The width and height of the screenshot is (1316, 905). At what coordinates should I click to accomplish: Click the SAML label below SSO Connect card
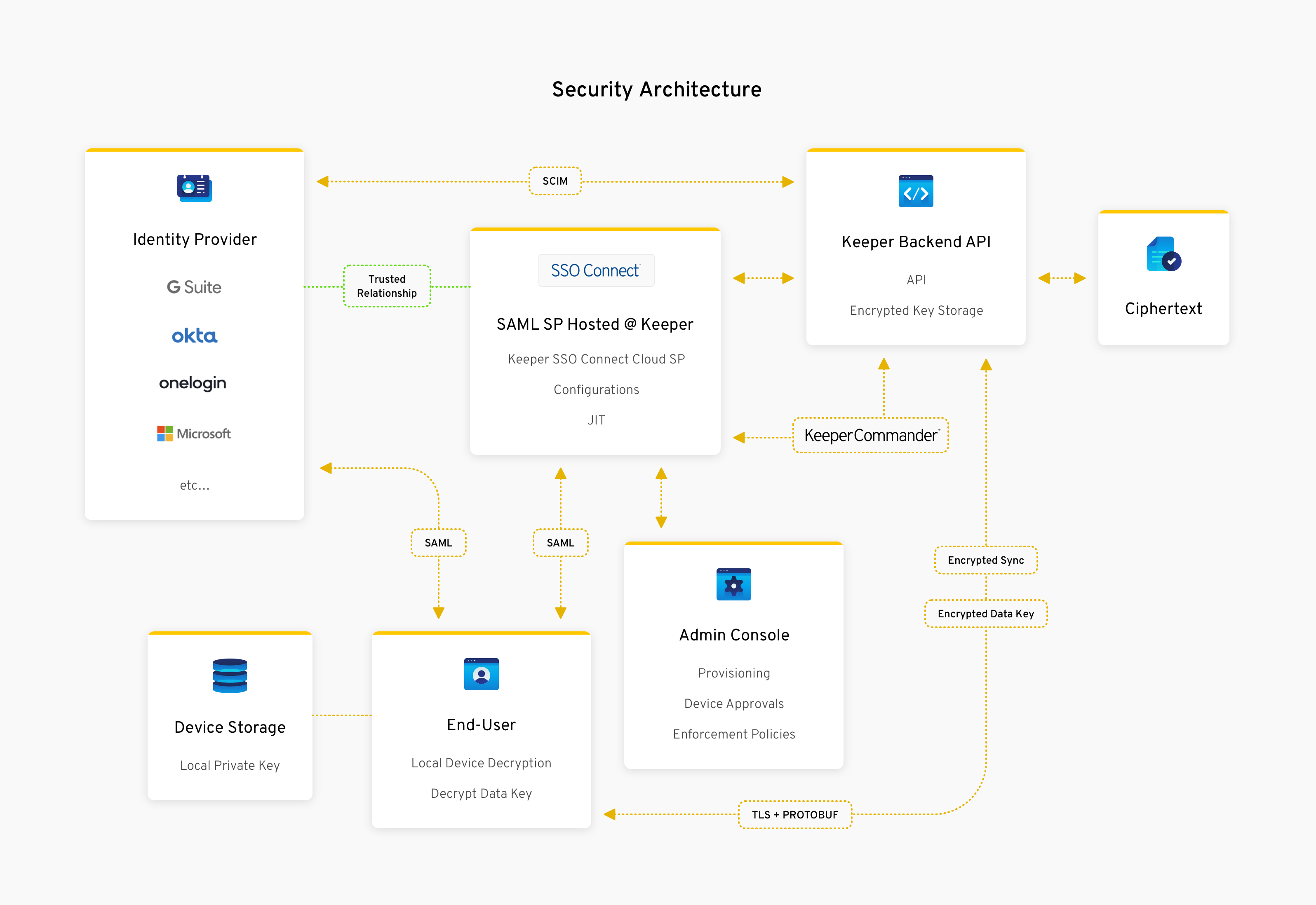(x=560, y=543)
